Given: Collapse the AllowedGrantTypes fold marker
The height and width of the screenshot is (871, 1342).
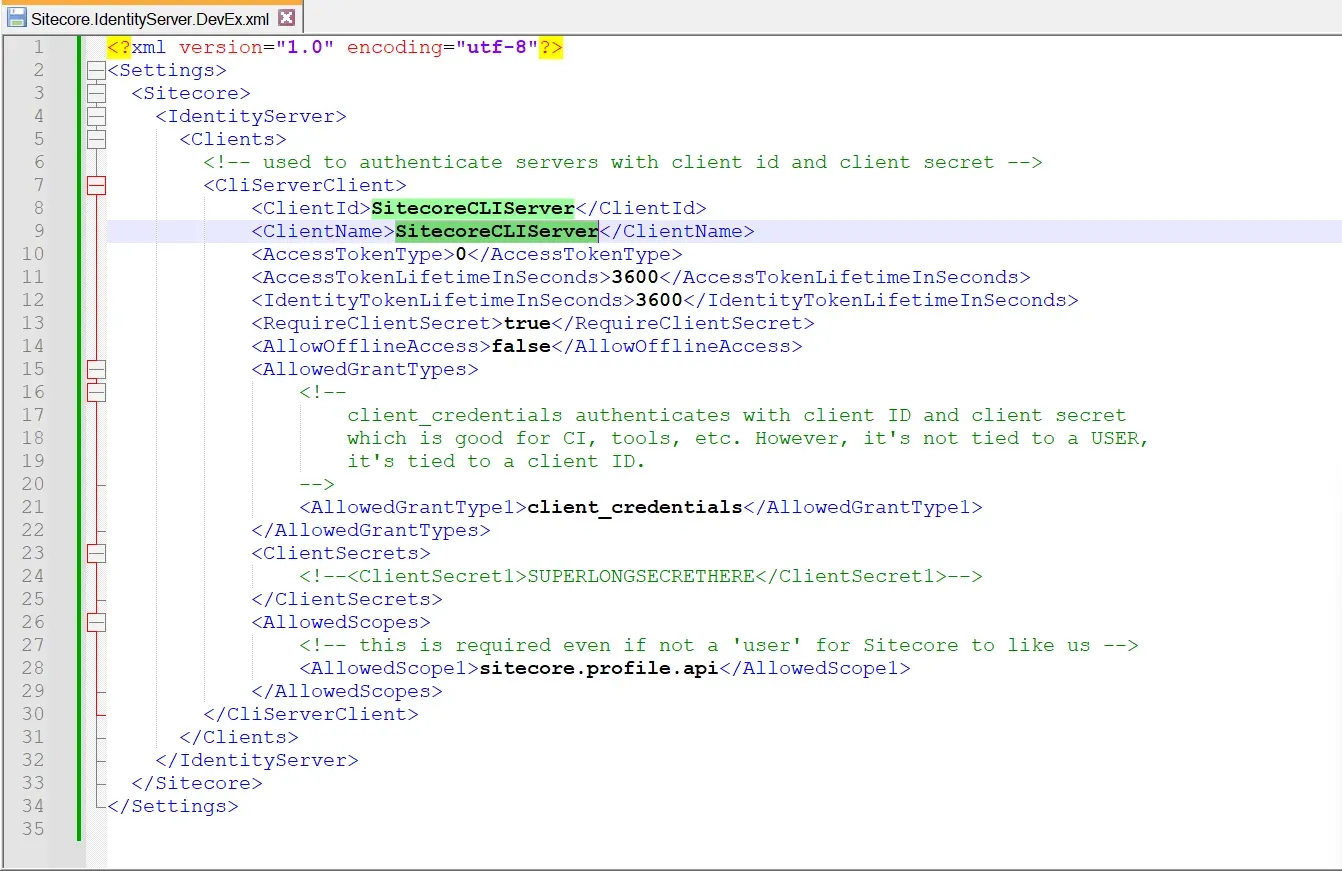Looking at the screenshot, I should pyautogui.click(x=96, y=369).
